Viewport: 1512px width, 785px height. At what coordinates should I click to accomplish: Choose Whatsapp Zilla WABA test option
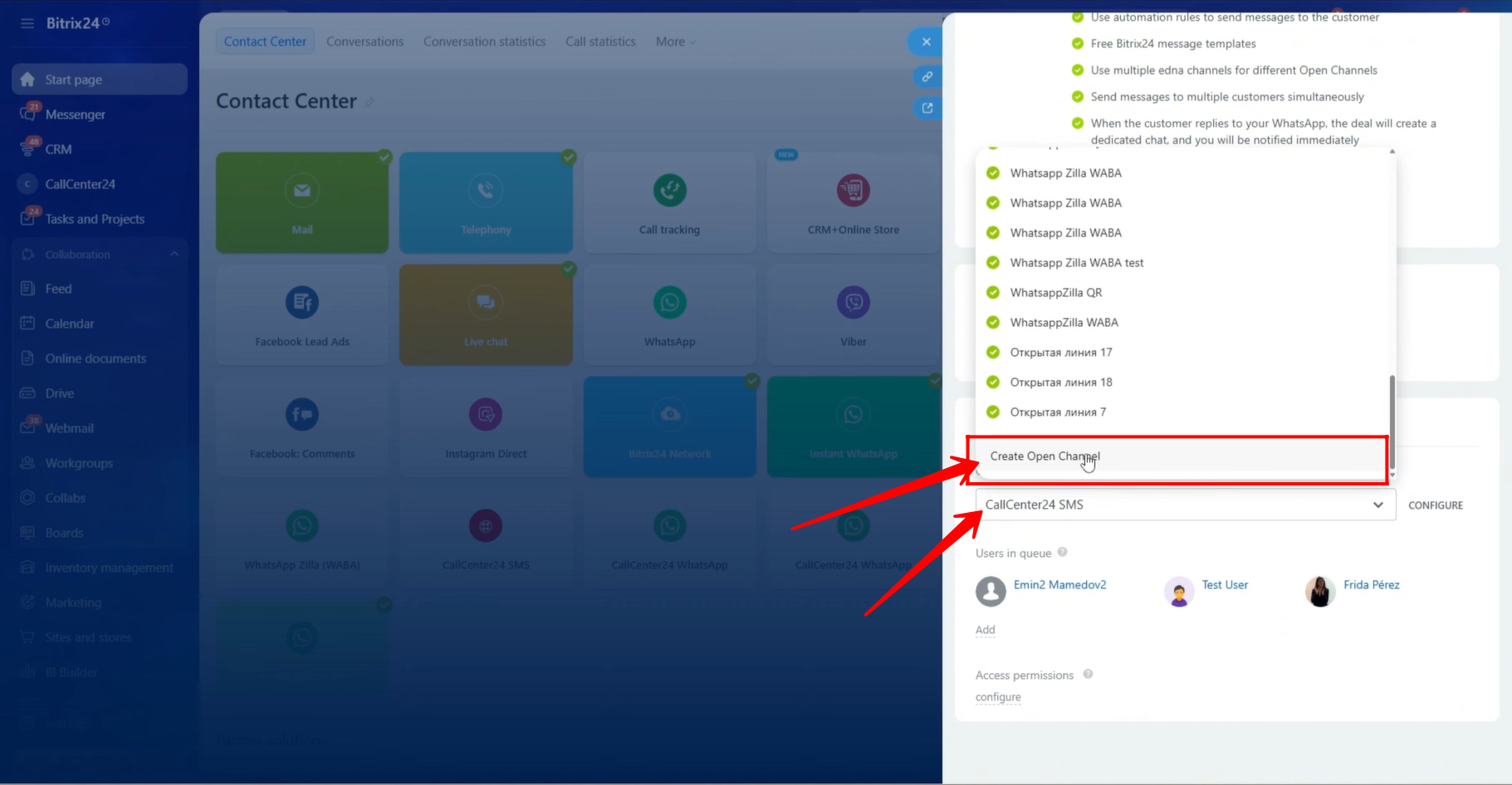pos(1076,263)
